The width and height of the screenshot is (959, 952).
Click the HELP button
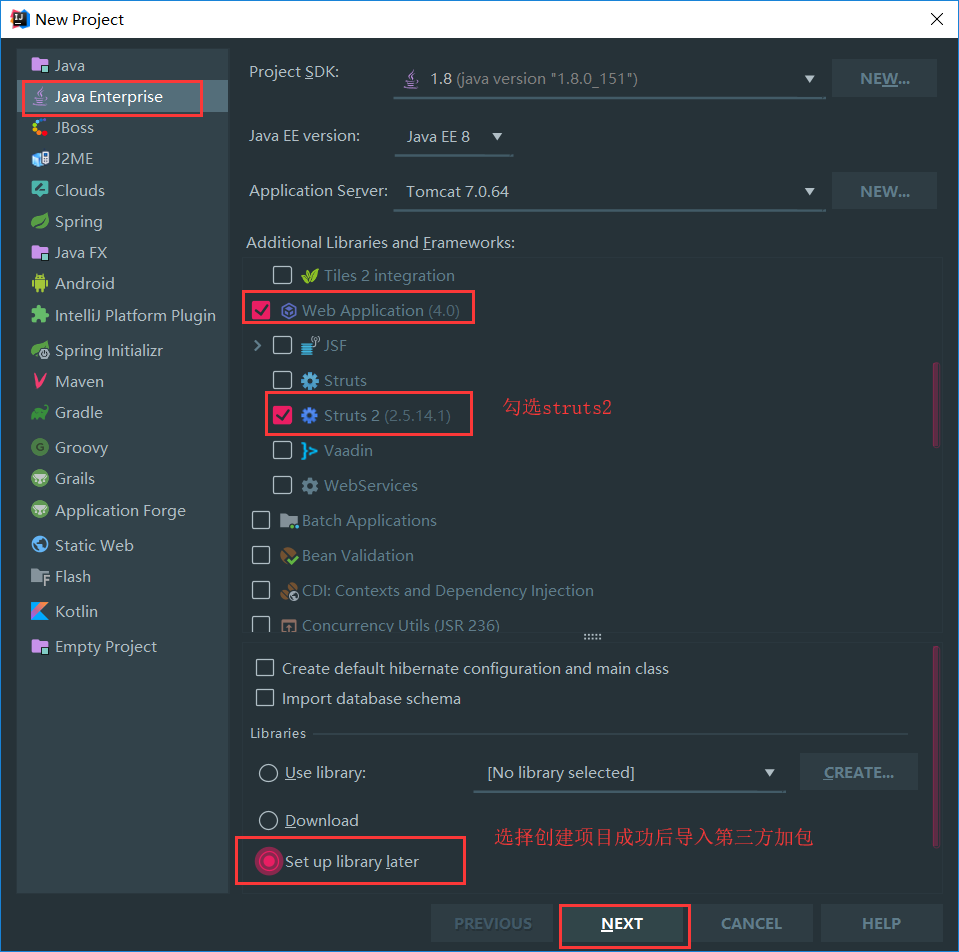click(881, 923)
